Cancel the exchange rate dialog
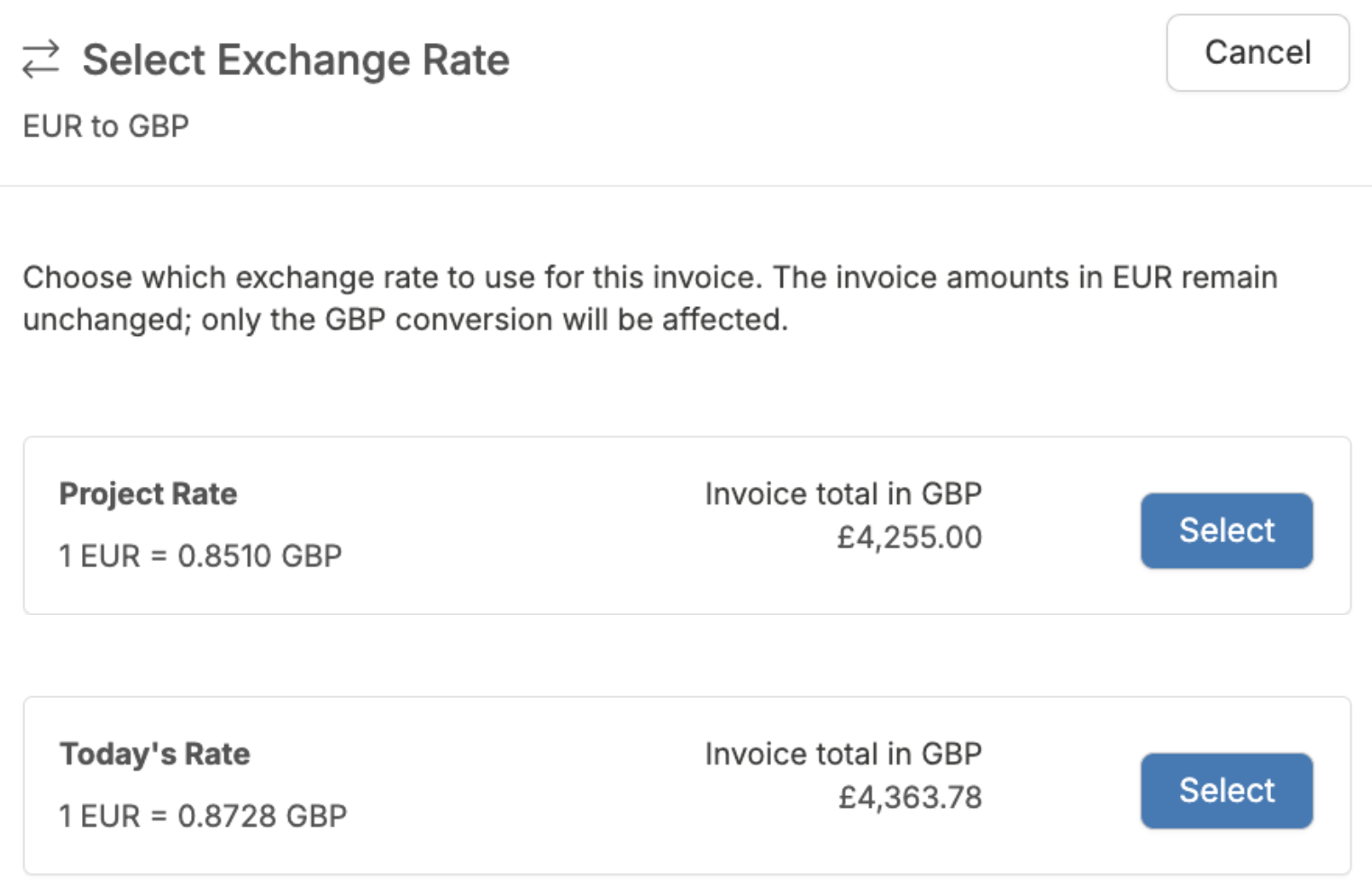 [x=1257, y=53]
